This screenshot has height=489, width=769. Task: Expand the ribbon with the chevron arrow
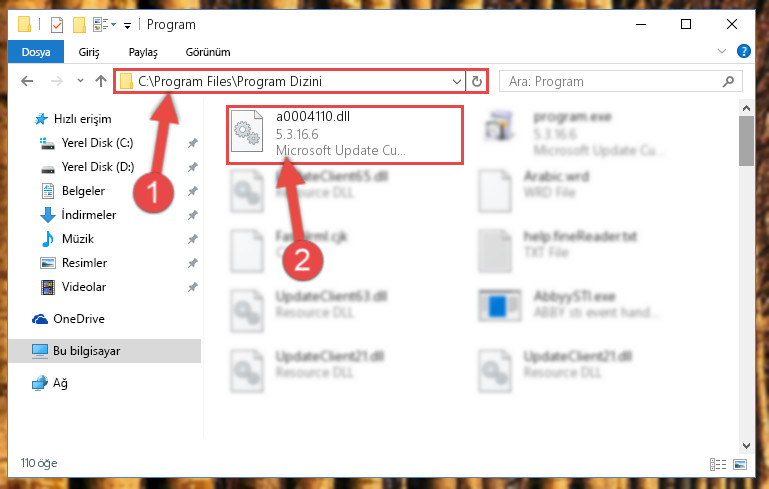(722, 51)
